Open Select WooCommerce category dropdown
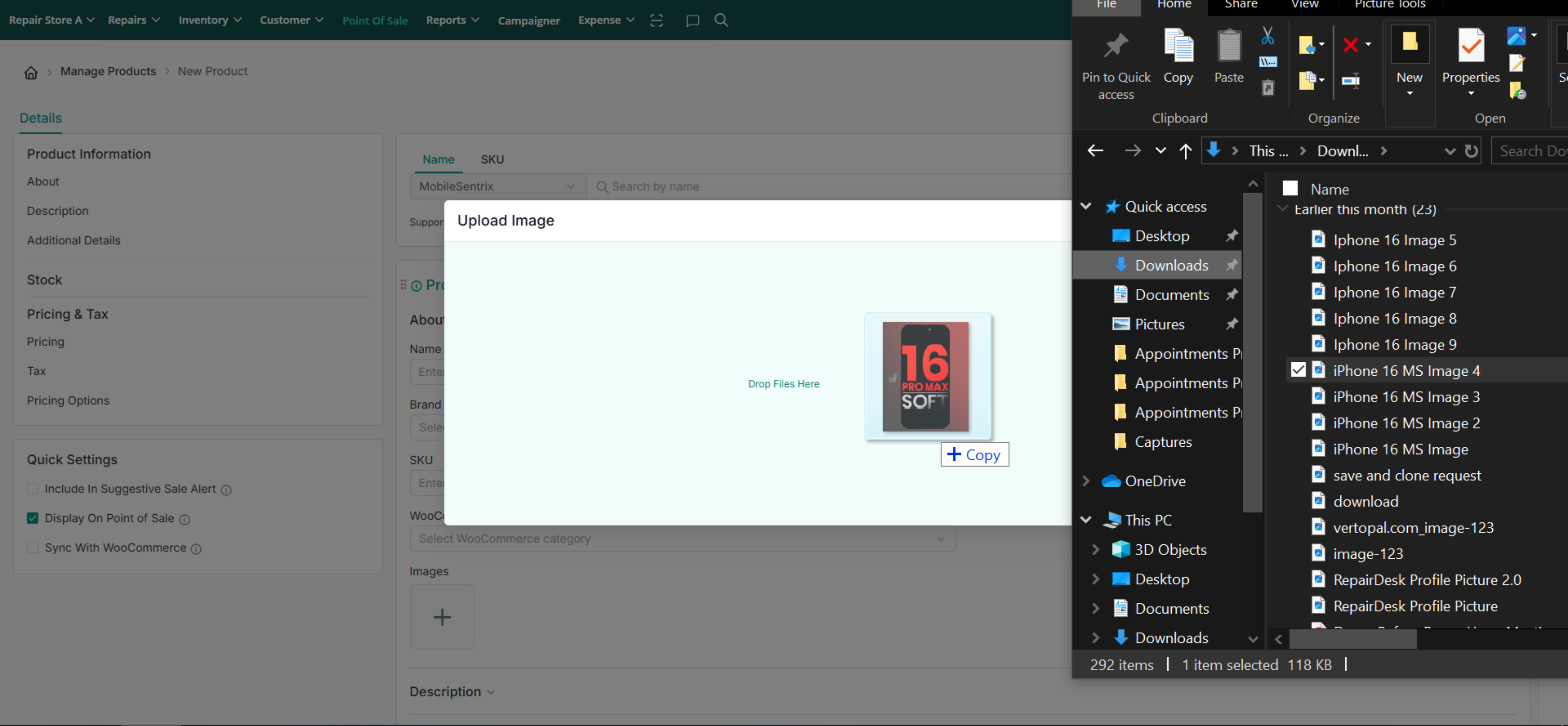This screenshot has height=726, width=1568. point(682,538)
